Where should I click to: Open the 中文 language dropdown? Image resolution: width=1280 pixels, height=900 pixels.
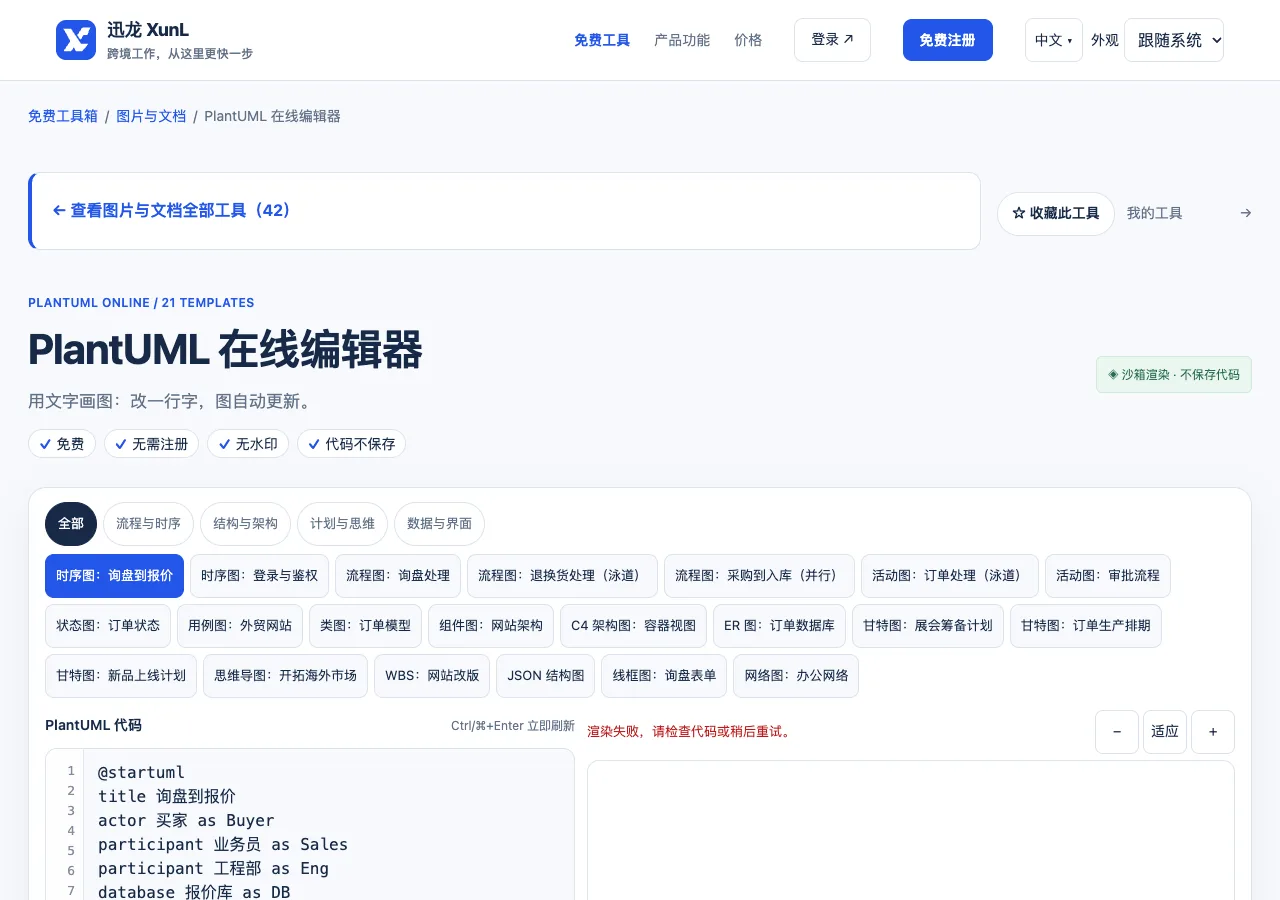(x=1053, y=40)
